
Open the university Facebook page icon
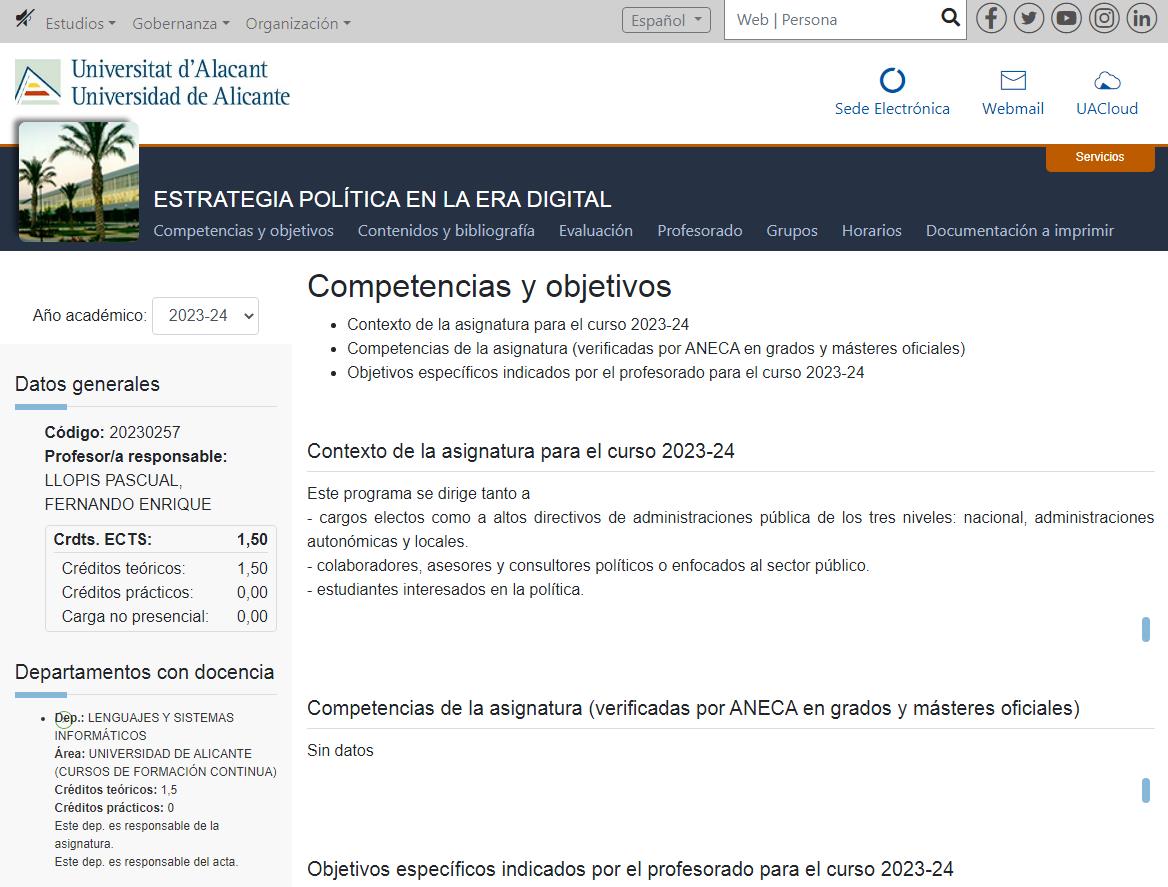(990, 17)
